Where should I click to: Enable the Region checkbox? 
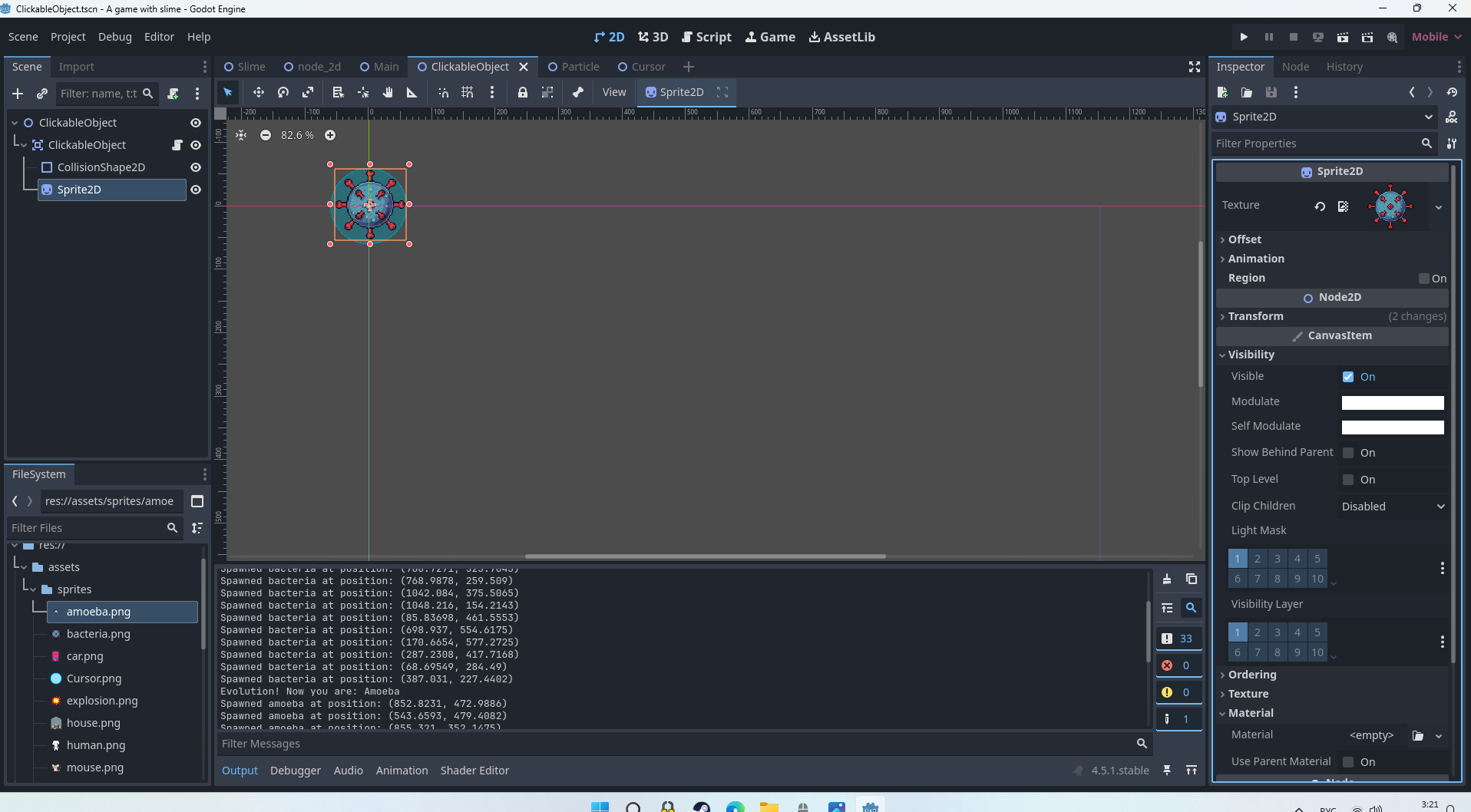point(1424,279)
